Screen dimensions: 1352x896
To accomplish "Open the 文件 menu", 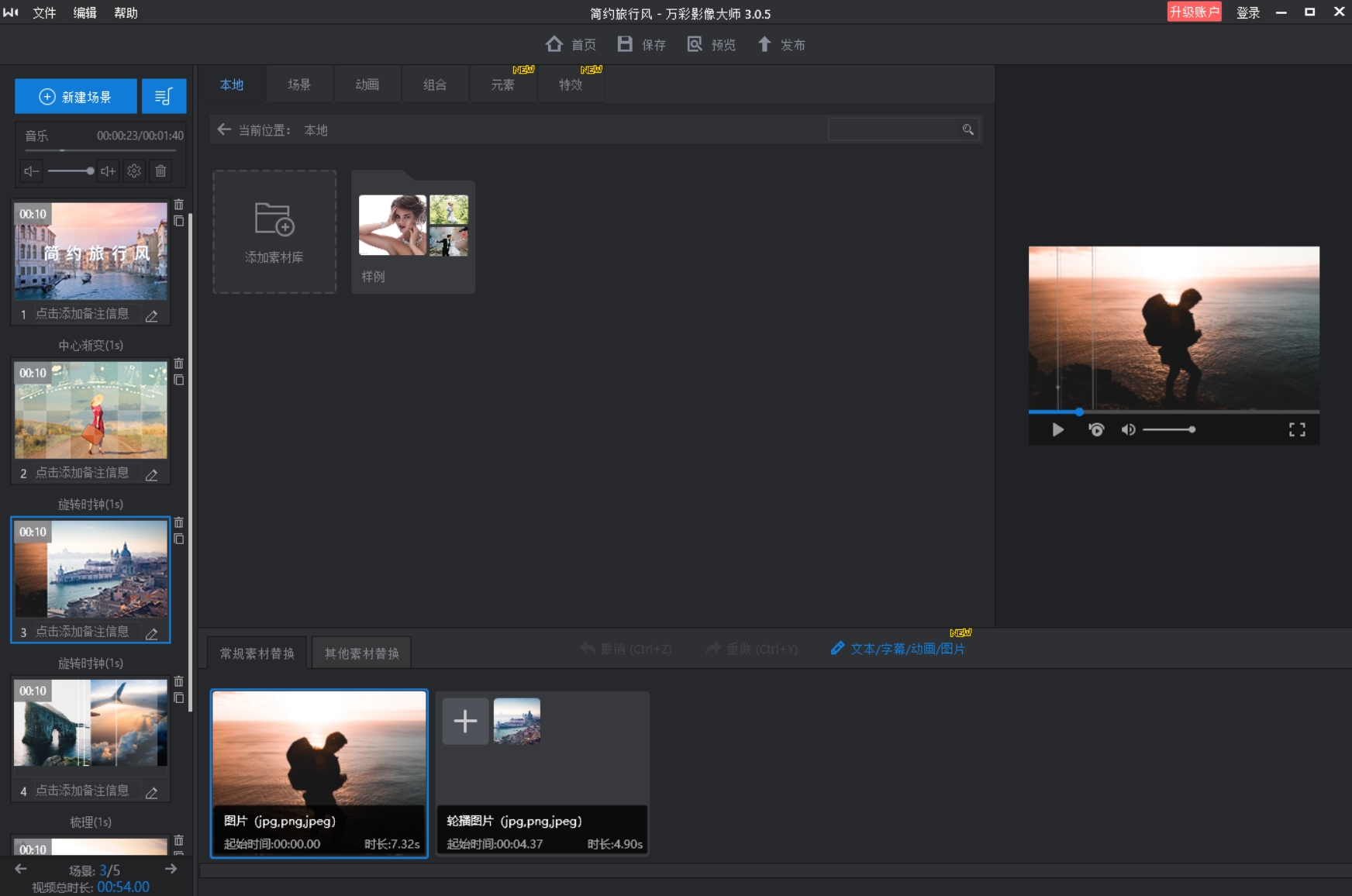I will pyautogui.click(x=44, y=12).
